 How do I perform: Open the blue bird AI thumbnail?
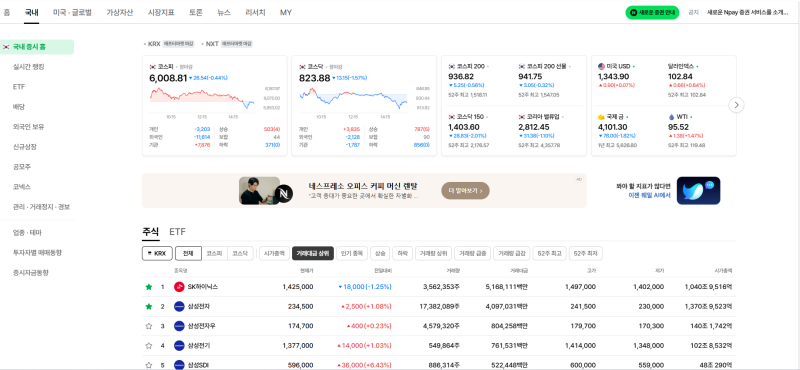coord(698,191)
